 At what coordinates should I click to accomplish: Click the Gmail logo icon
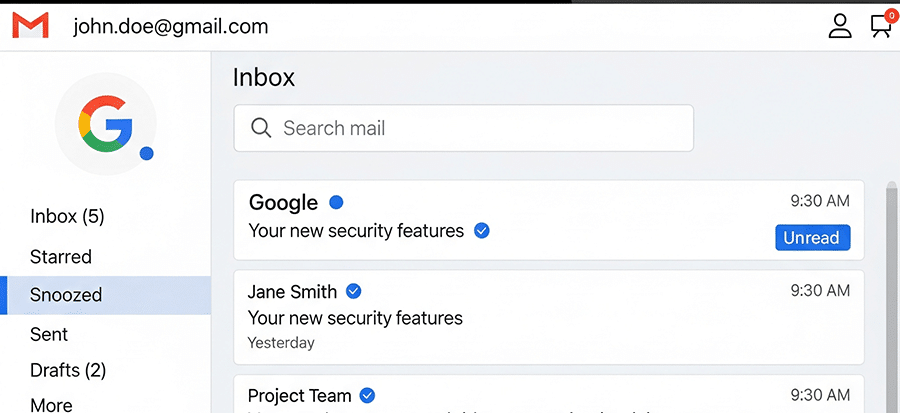(x=30, y=26)
